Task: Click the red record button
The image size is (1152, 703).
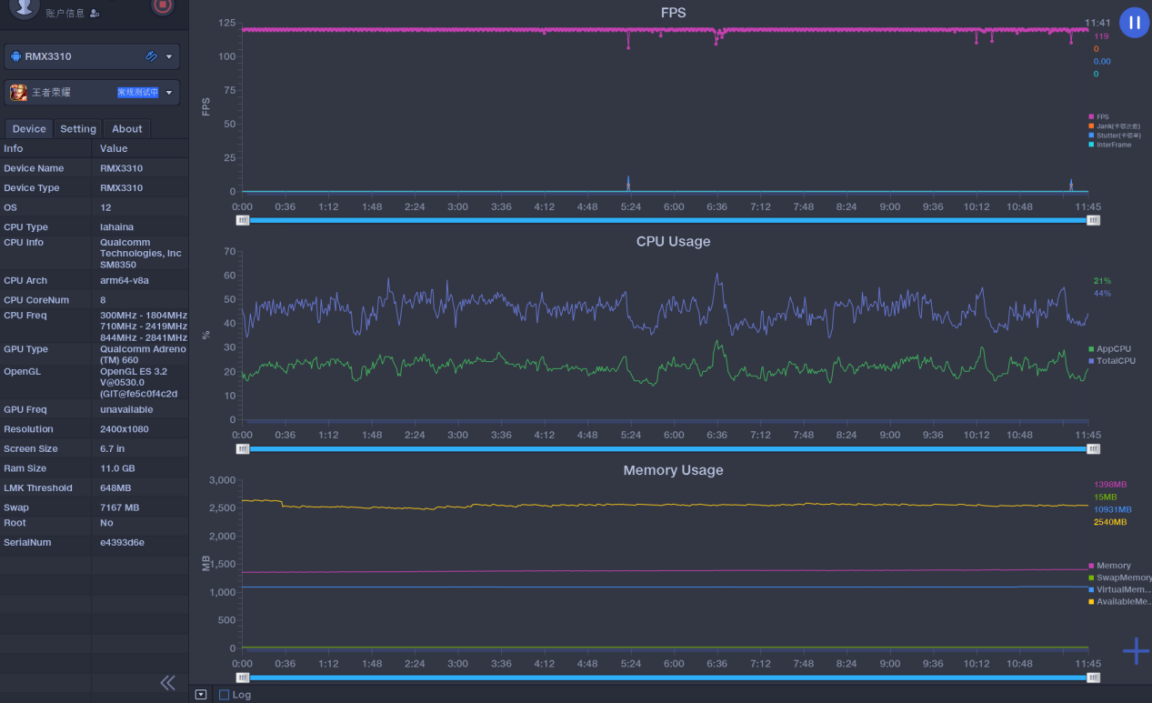Action: (x=162, y=7)
